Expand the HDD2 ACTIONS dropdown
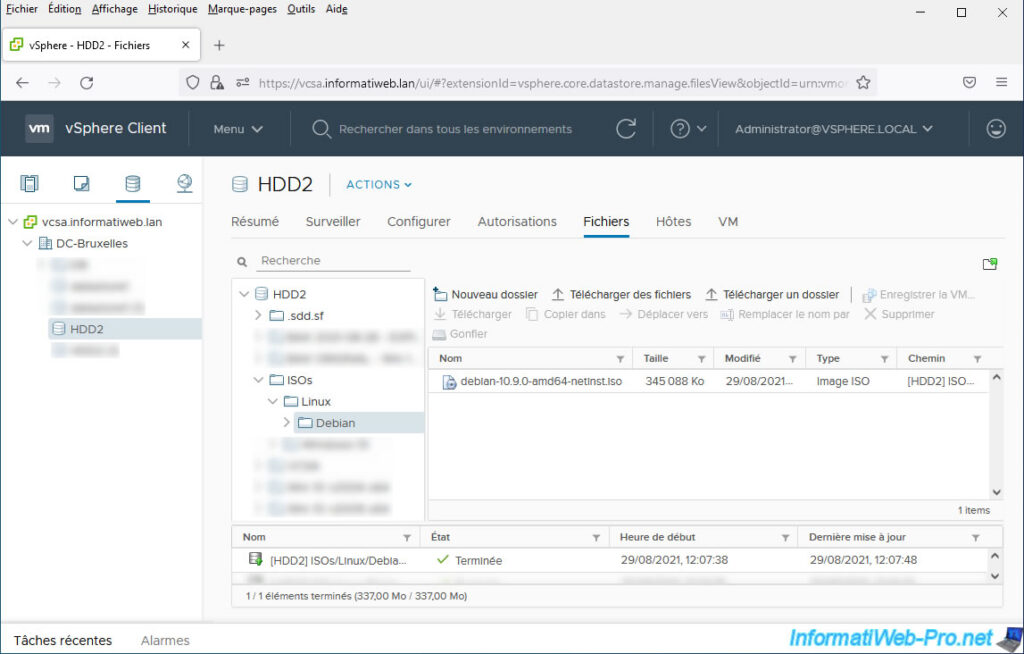The image size is (1024, 654). 378,185
